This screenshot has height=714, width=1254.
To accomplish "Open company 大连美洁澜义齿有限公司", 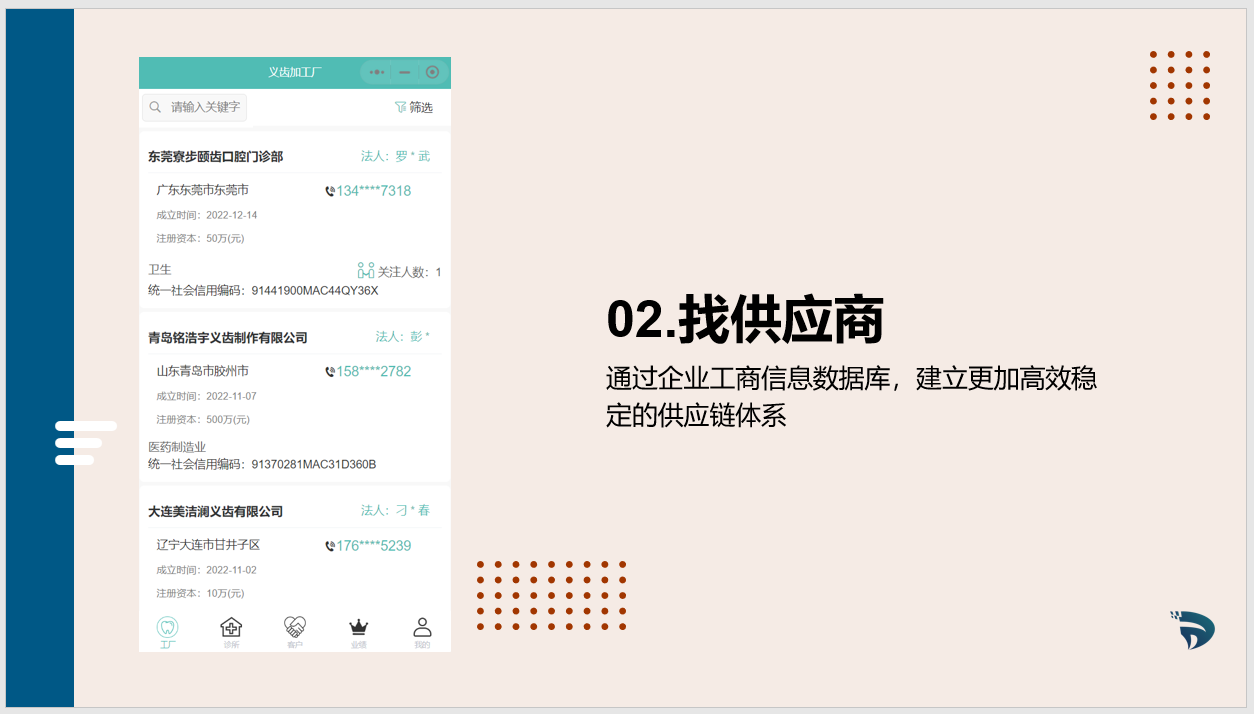I will click(216, 512).
